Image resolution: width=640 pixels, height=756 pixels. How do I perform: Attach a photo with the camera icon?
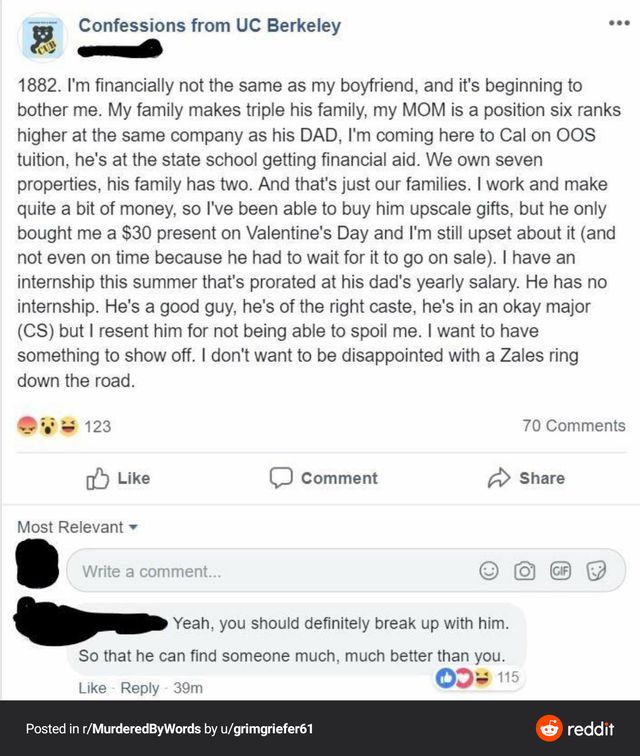(523, 571)
